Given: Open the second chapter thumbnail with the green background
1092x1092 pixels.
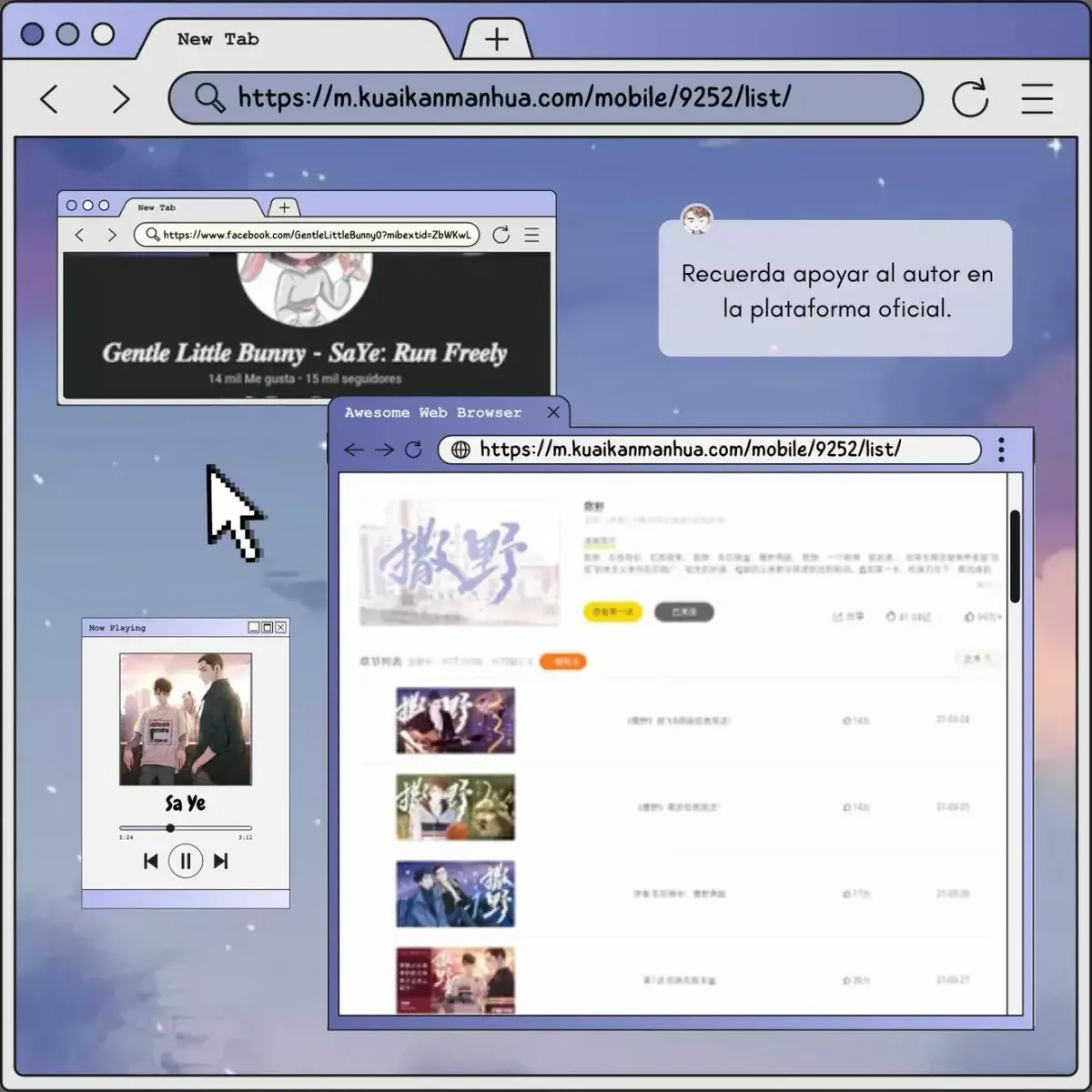Looking at the screenshot, I should click(x=455, y=807).
